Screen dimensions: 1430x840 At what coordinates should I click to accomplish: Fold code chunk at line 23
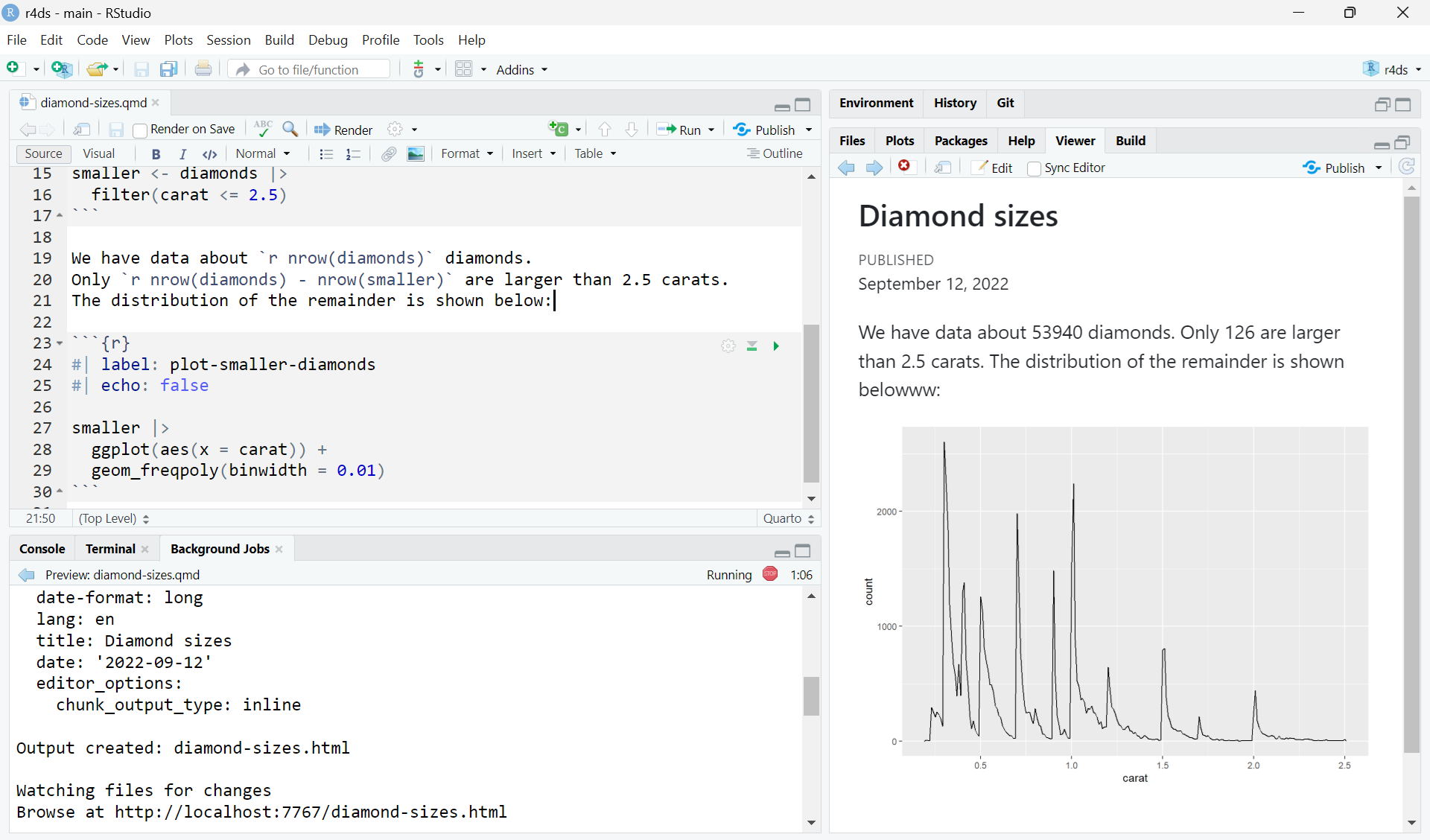point(59,343)
